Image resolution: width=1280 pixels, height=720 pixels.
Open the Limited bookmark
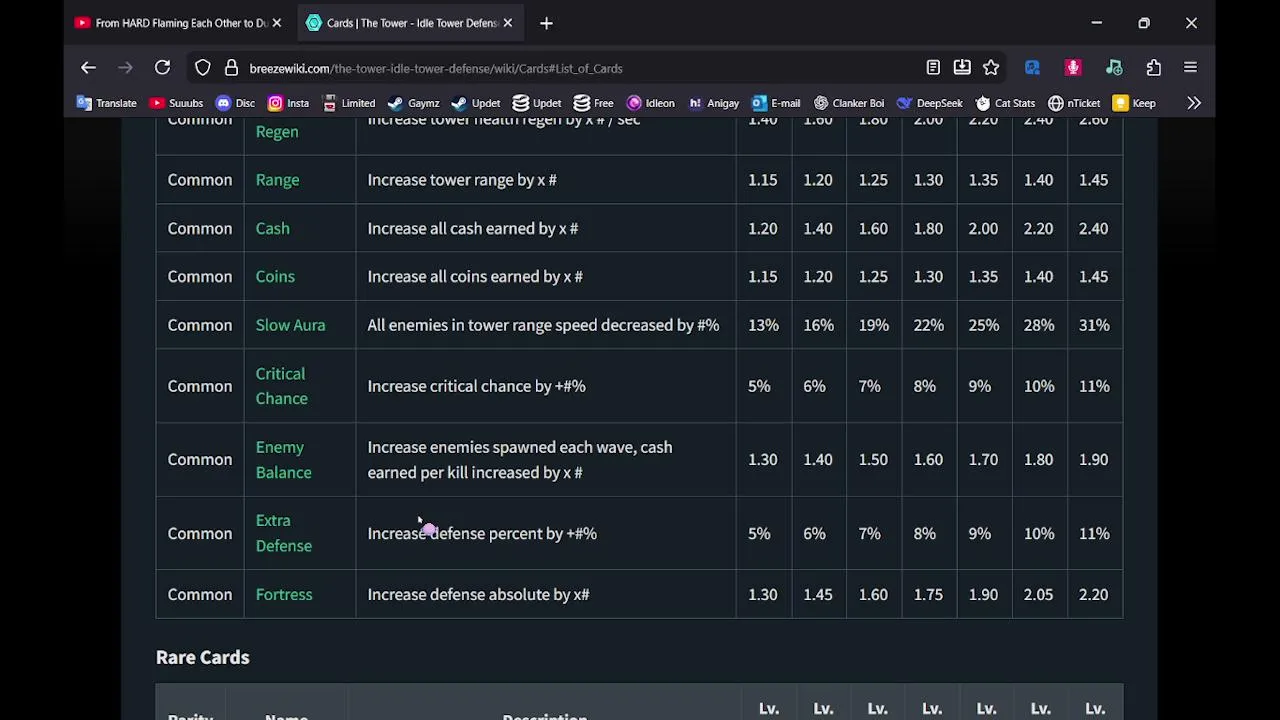pos(348,103)
